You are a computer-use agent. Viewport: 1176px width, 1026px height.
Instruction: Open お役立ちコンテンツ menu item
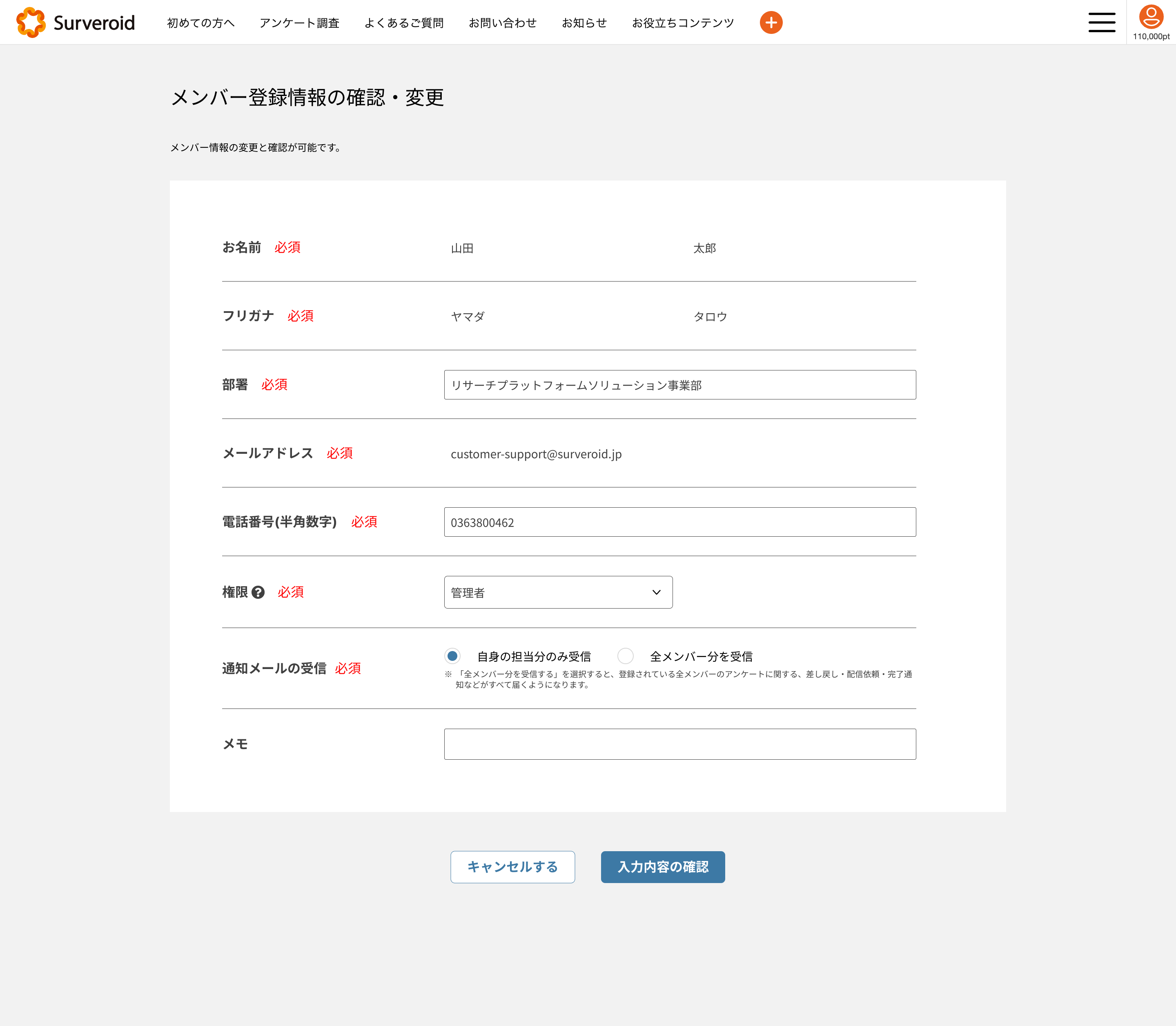click(x=683, y=23)
